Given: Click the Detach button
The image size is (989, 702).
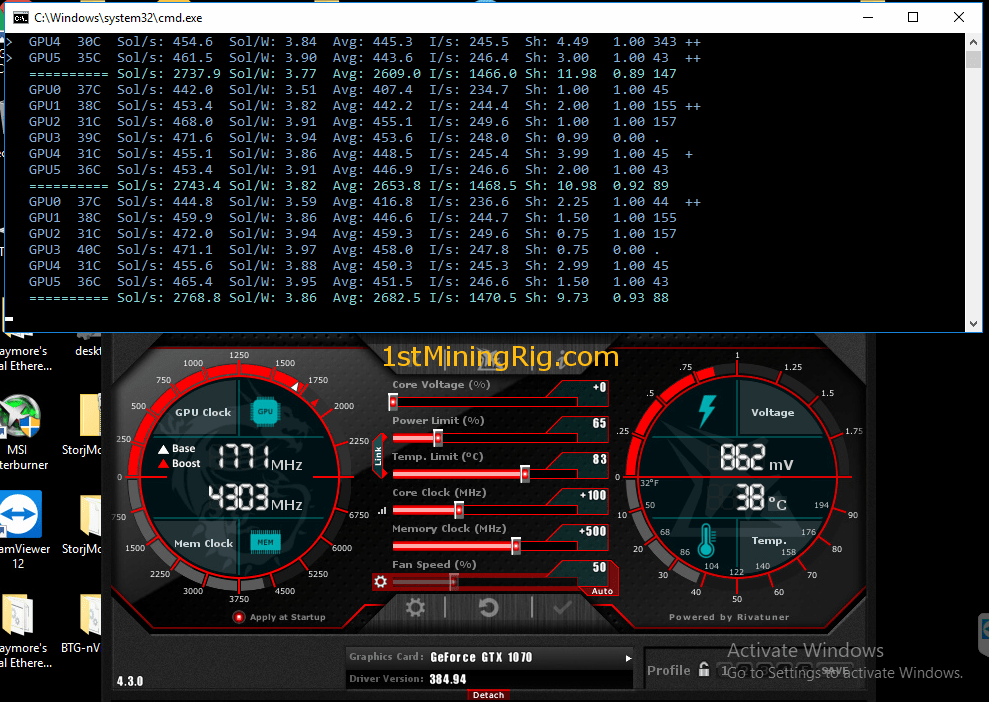Looking at the screenshot, I should (488, 695).
